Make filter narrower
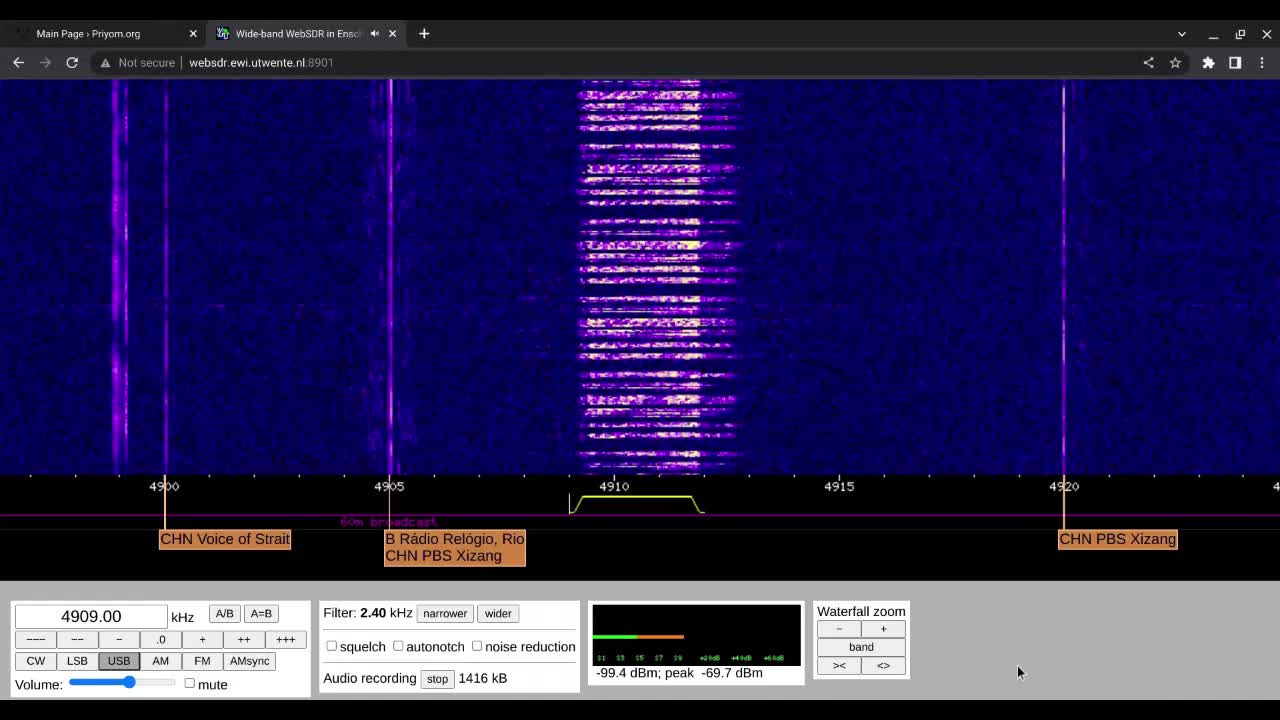Viewport: 1280px width, 720px height. [445, 613]
